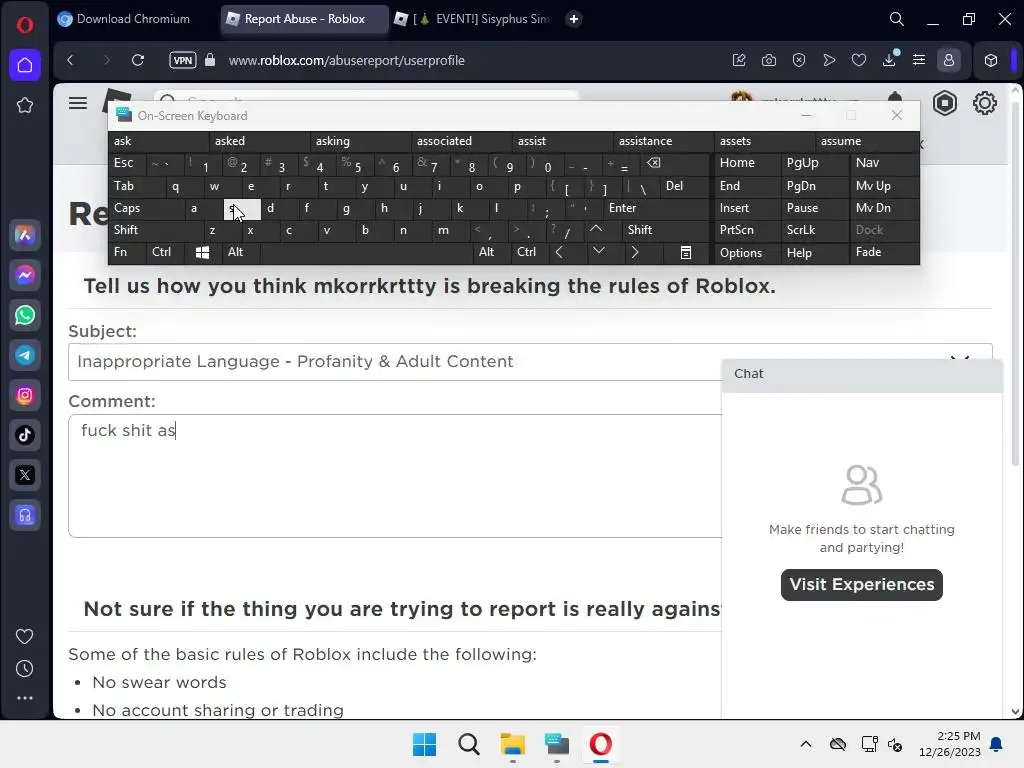Viewport: 1024px width, 768px height.
Task: Open Roblox settings gear icon
Action: pos(984,103)
